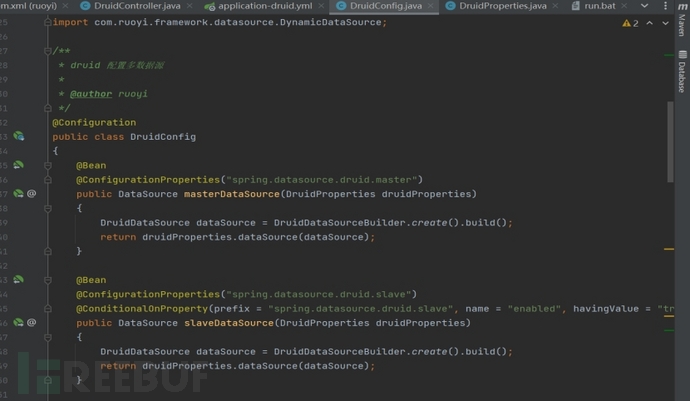The width and height of the screenshot is (690, 401).
Task: Click the @ gutter marker beside masterDataSource
Action: pyautogui.click(x=32, y=193)
